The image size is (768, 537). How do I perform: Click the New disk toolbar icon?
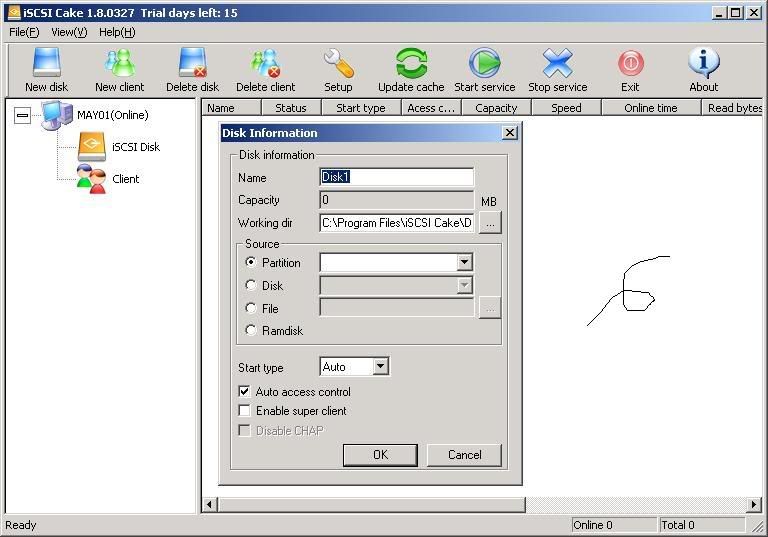pyautogui.click(x=47, y=65)
